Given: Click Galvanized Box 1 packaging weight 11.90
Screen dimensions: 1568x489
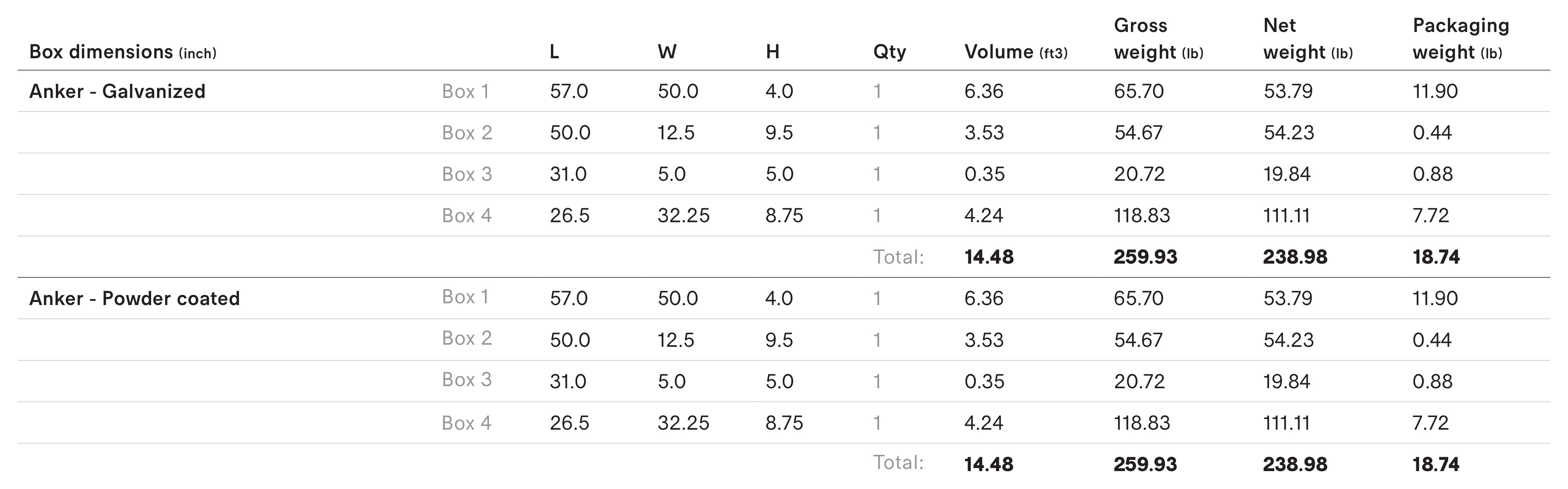Looking at the screenshot, I should tap(1435, 91).
